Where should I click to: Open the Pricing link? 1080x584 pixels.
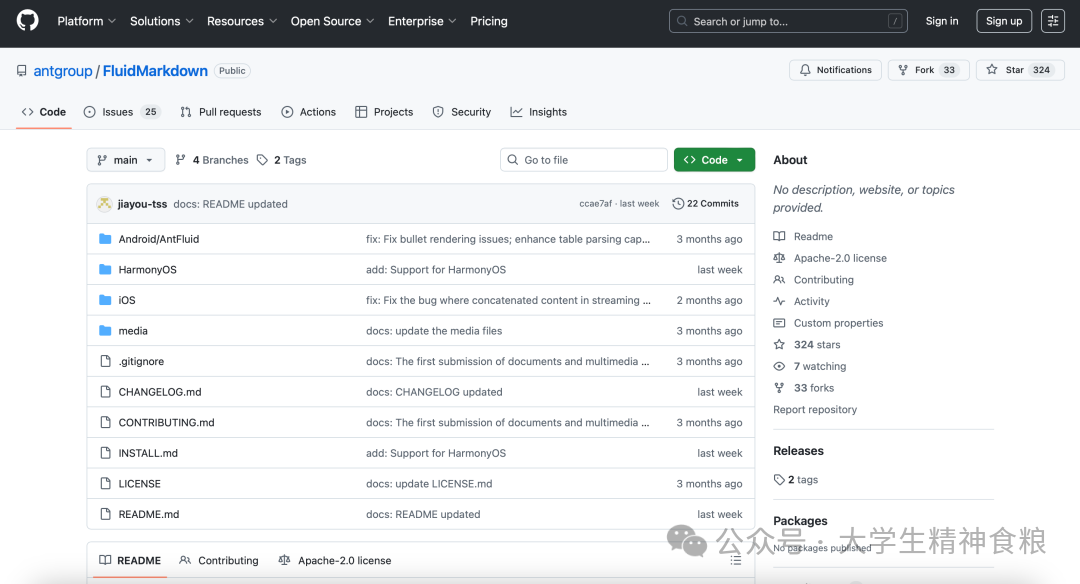pos(489,21)
